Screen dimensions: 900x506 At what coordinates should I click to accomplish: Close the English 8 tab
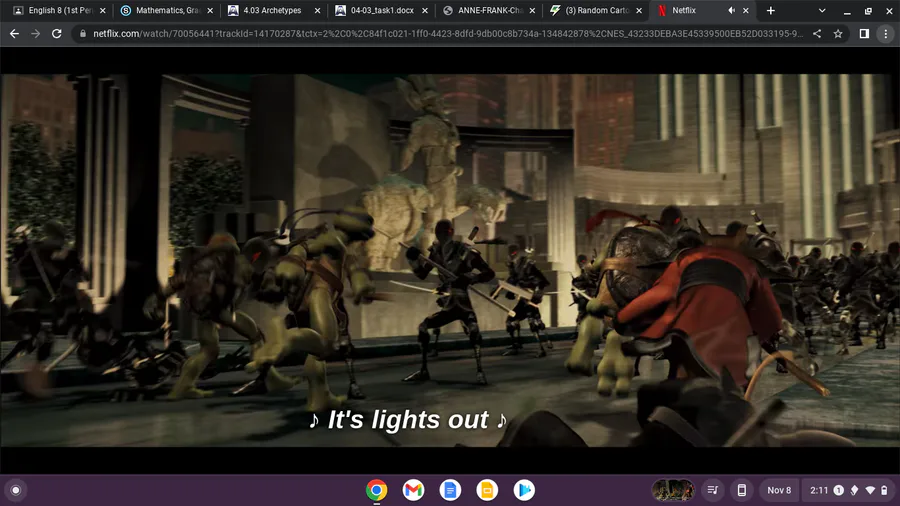click(x=103, y=10)
